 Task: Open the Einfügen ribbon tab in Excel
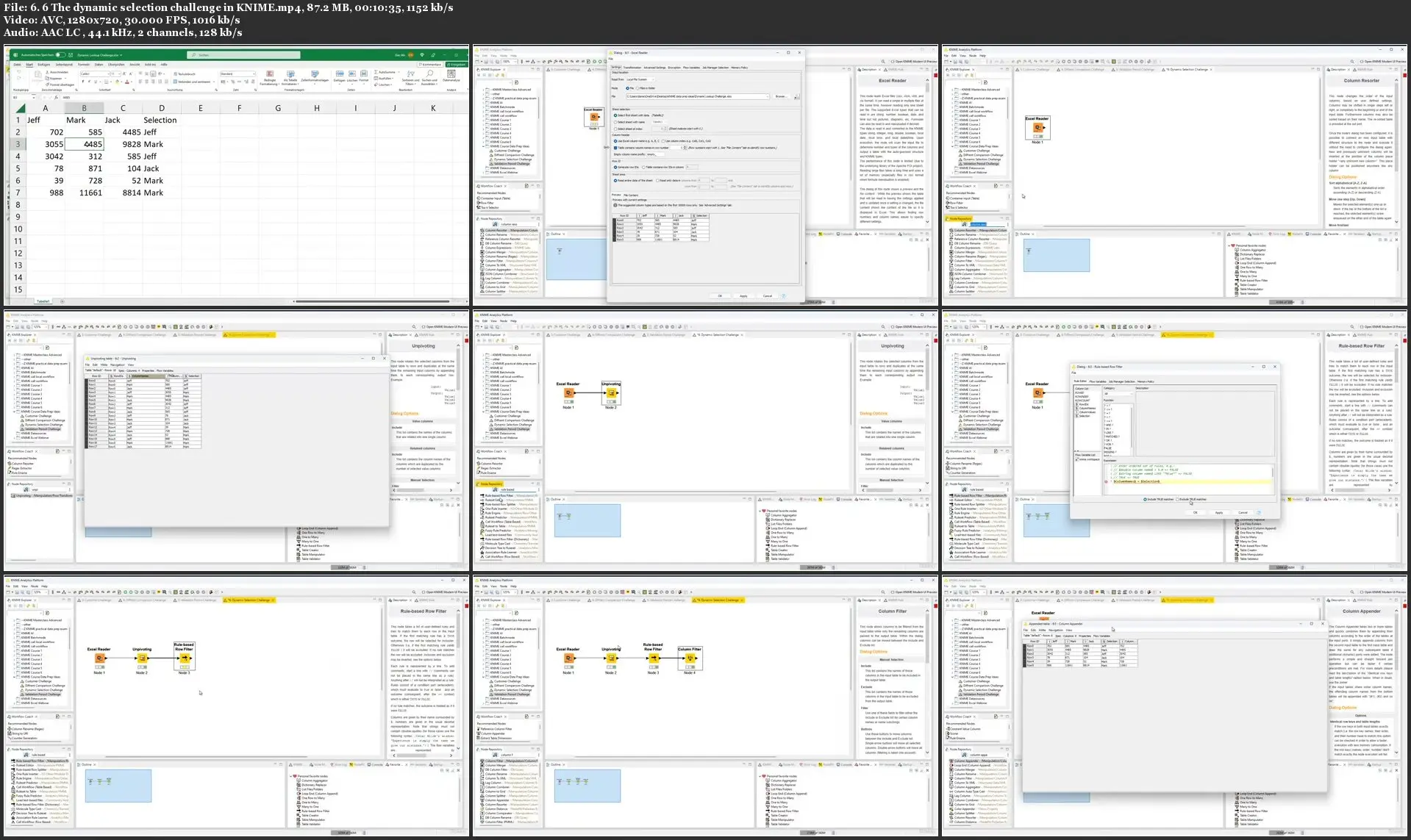[x=44, y=65]
